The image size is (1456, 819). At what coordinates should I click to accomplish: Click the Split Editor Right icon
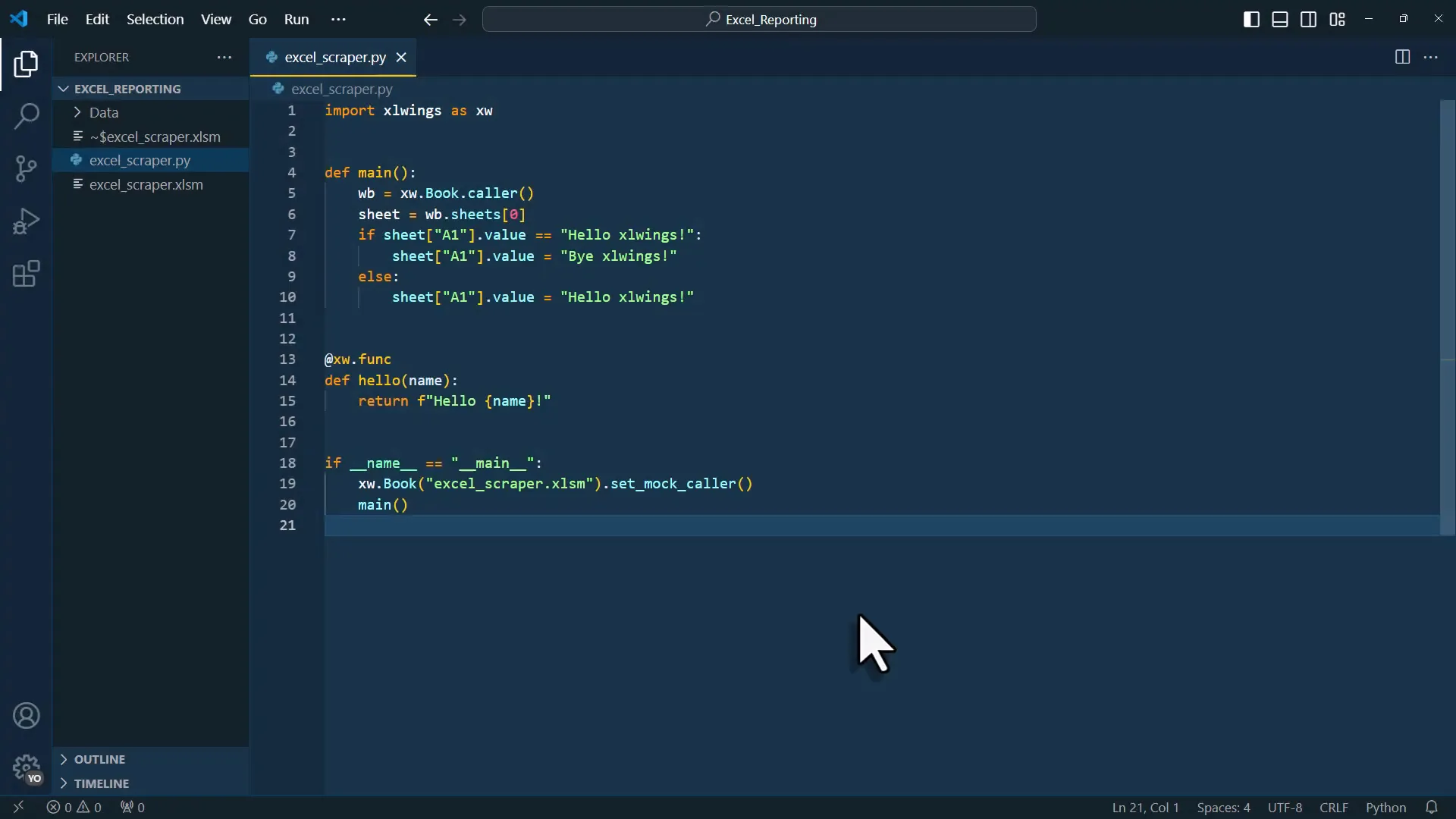coord(1402,58)
